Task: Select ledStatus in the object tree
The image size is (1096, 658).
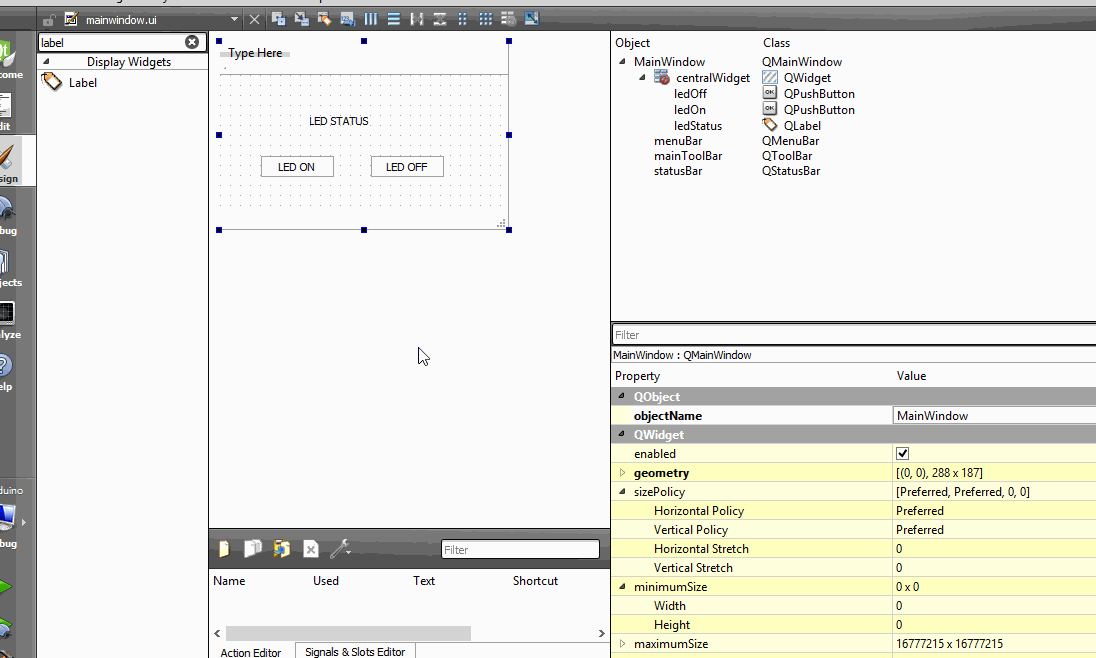Action: tap(697, 126)
